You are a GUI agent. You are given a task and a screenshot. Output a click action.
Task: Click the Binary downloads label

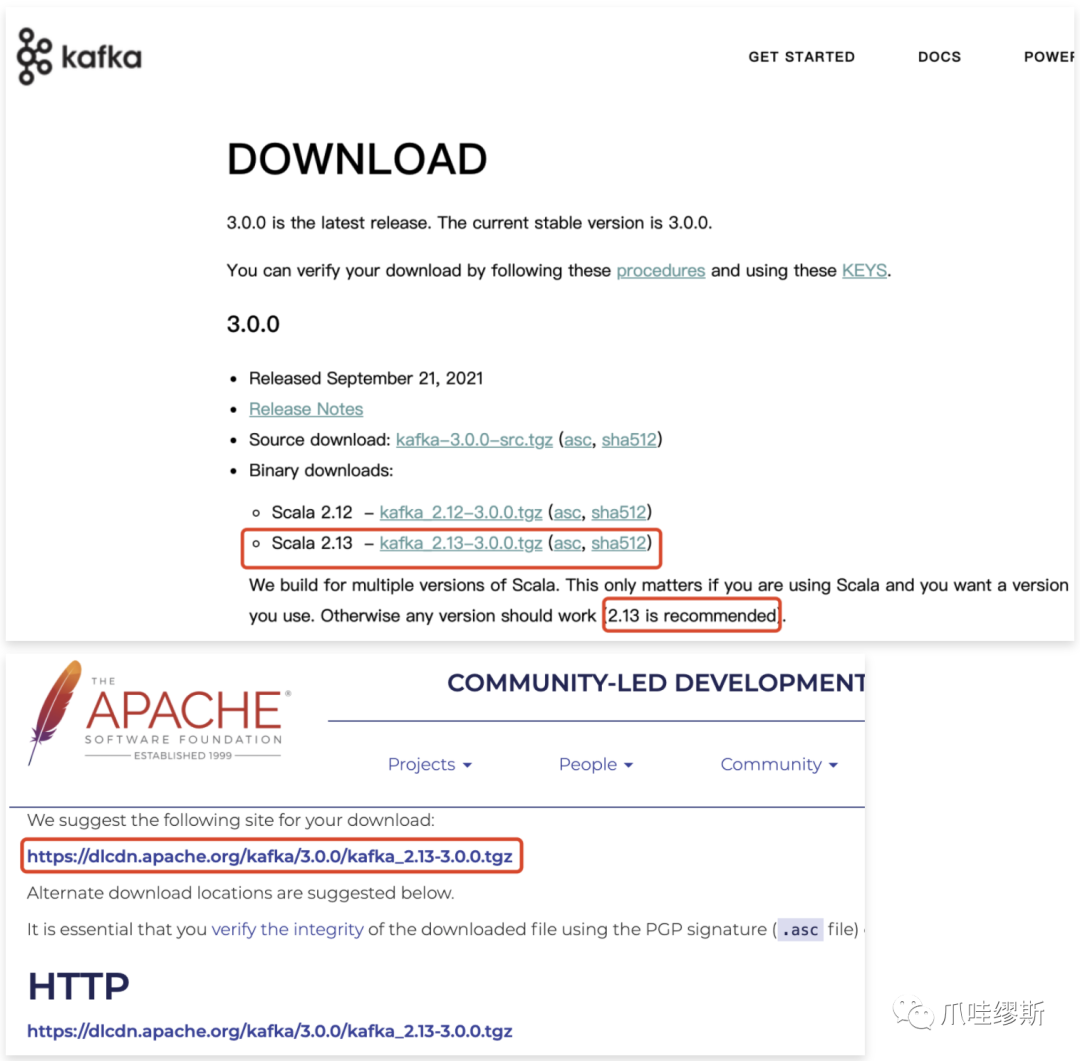tap(321, 471)
